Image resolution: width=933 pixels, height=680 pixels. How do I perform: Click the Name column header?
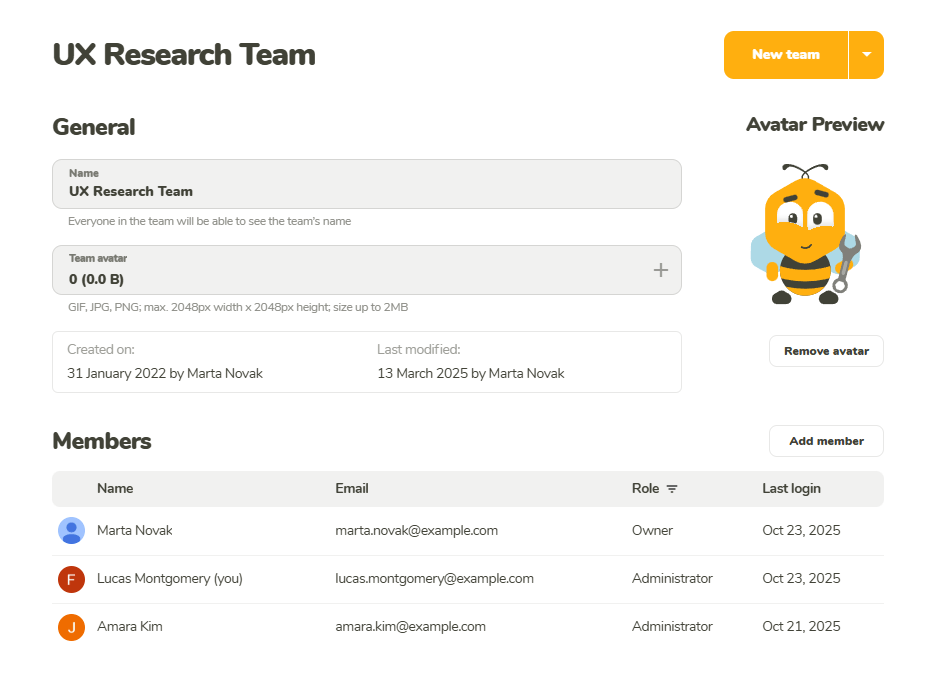pos(115,489)
